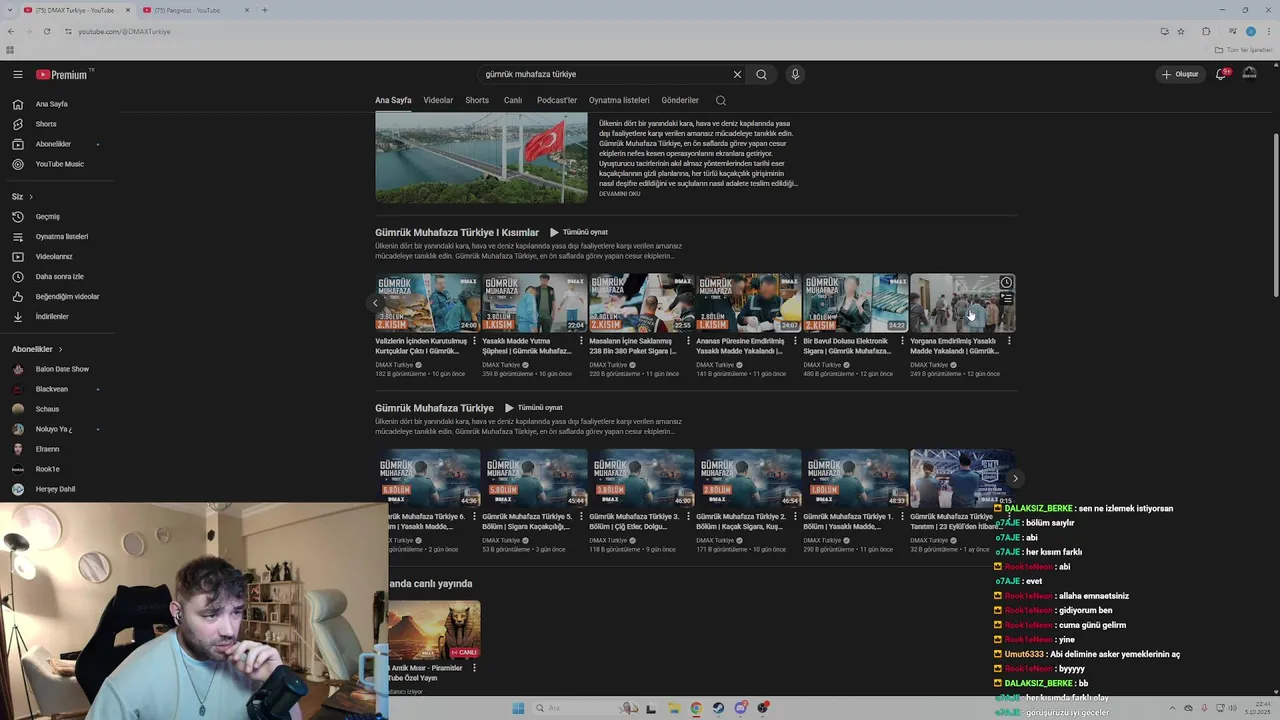Click the page vertical scrollbar
This screenshot has width=1280, height=720.
pyautogui.click(x=1275, y=215)
